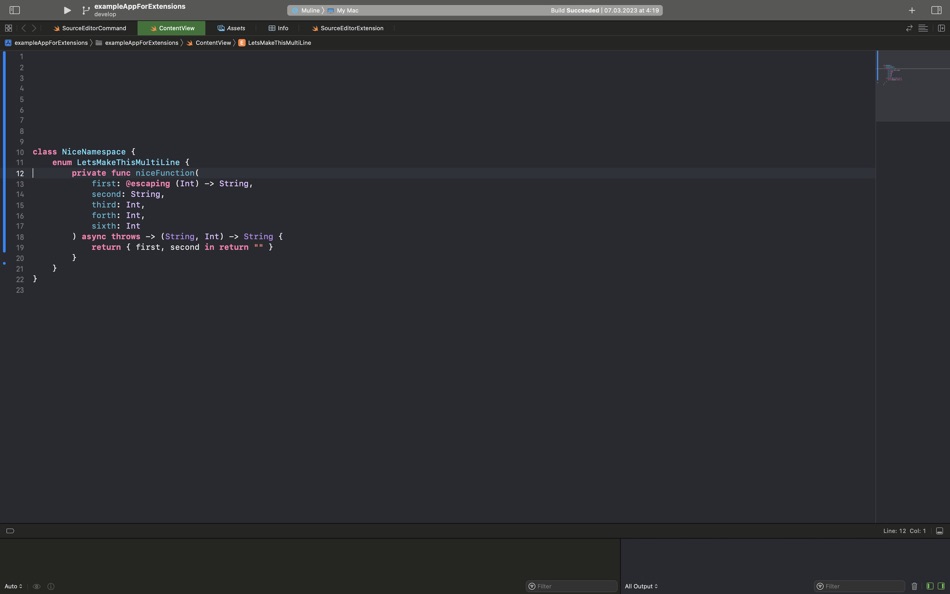Toggle the debug area tag icon
Screen dimensions: 950x594
pyautogui.click(x=10, y=531)
